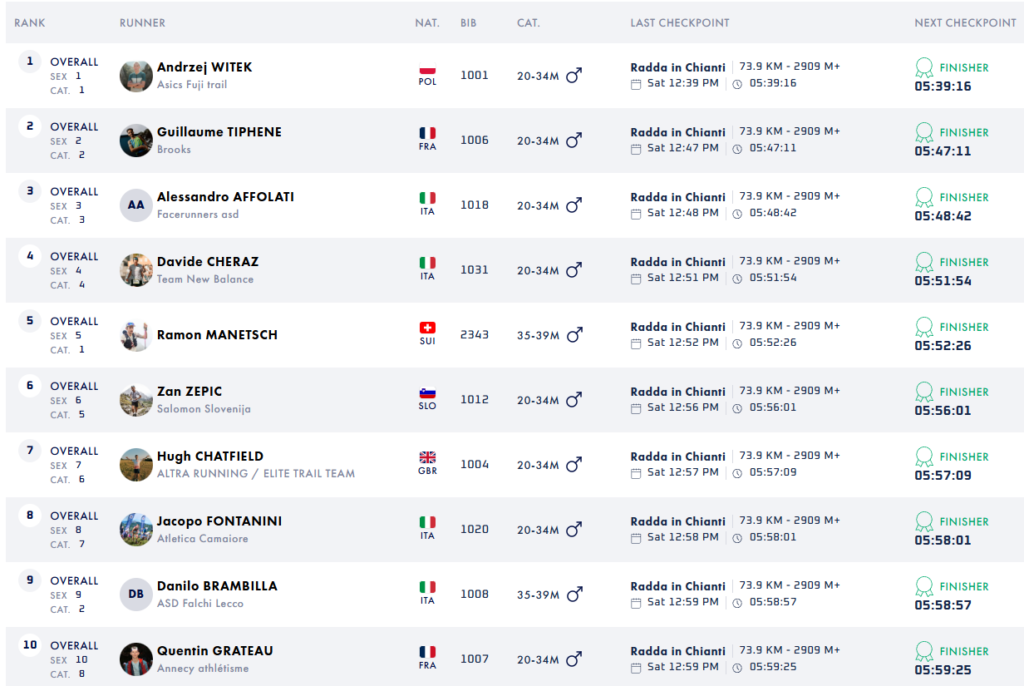Click the Great Britain flag for Hugh Chatfield
The height and width of the screenshot is (686, 1024).
pos(427,458)
